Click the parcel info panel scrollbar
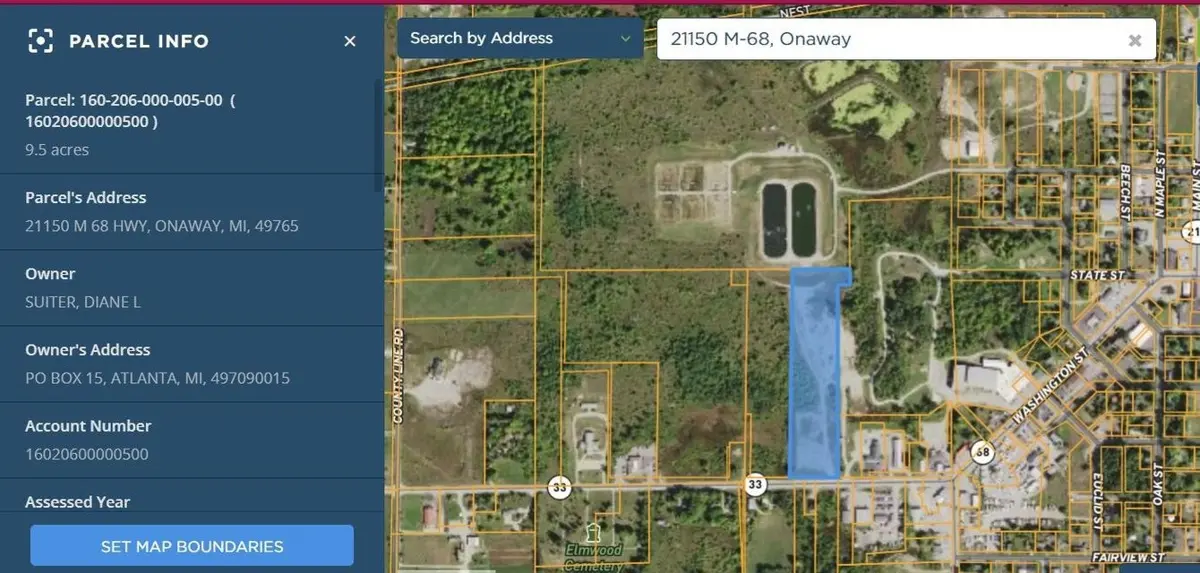The image size is (1200, 573). point(378,135)
